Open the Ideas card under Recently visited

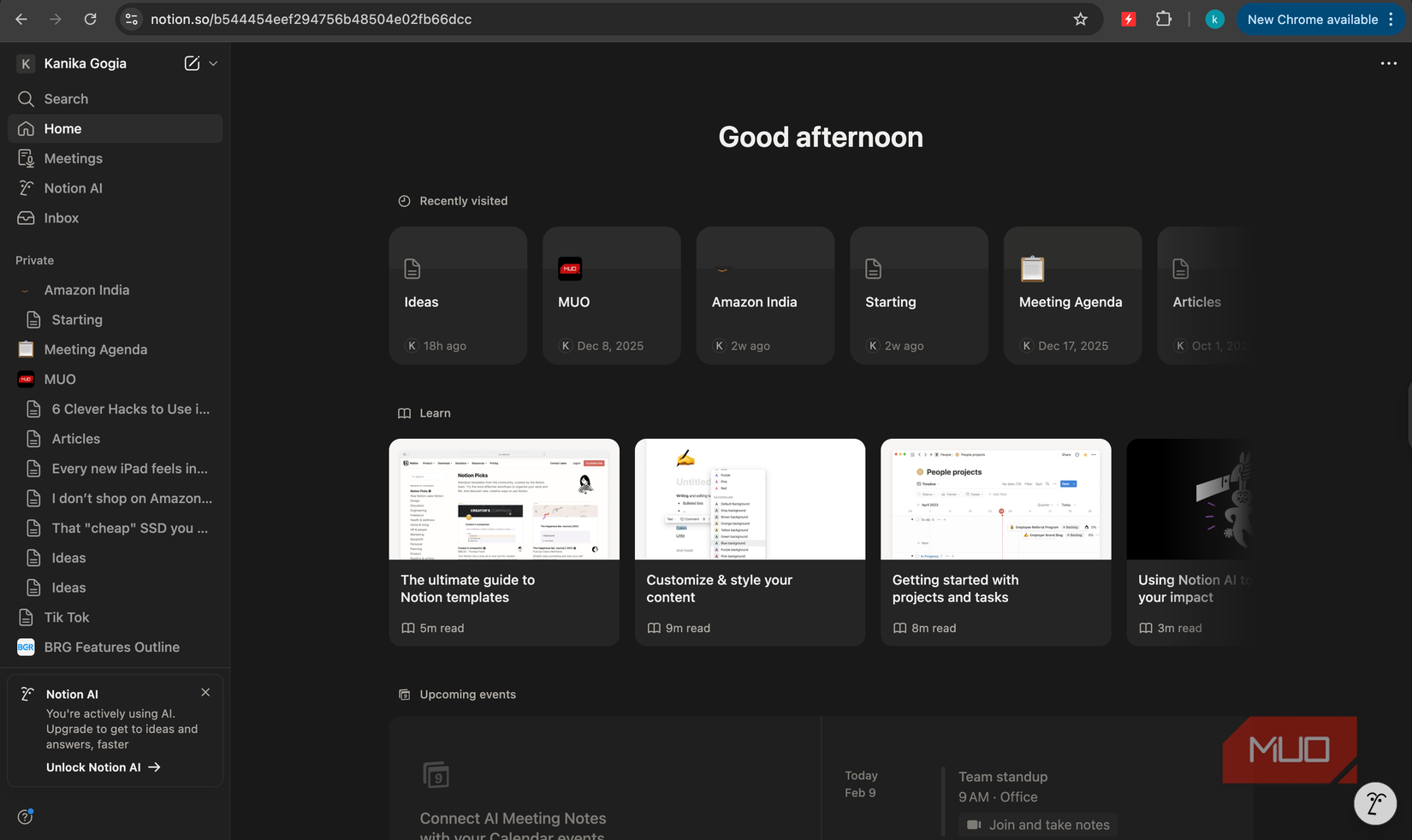(x=458, y=295)
